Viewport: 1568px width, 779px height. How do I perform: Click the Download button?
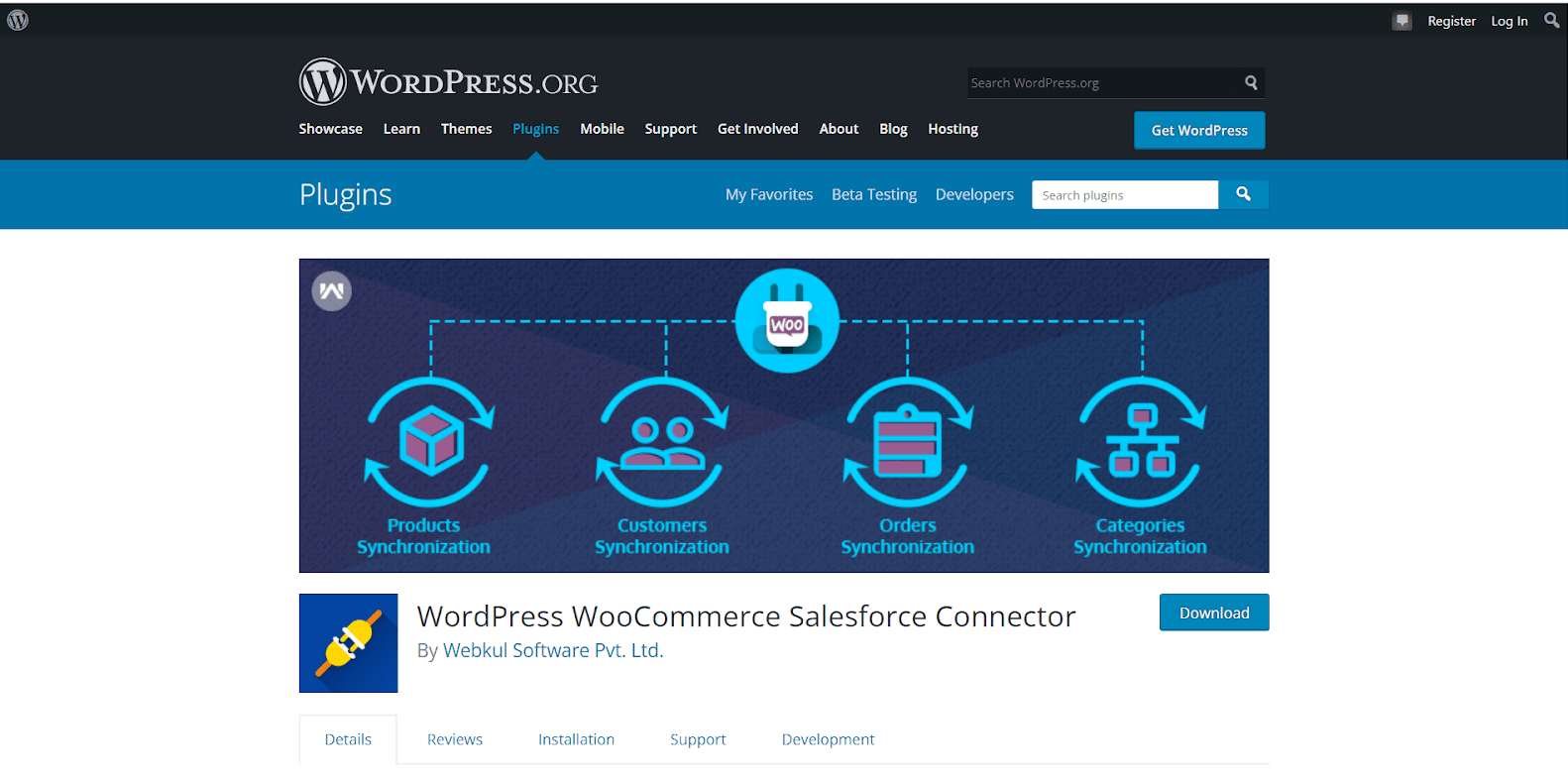click(x=1214, y=612)
